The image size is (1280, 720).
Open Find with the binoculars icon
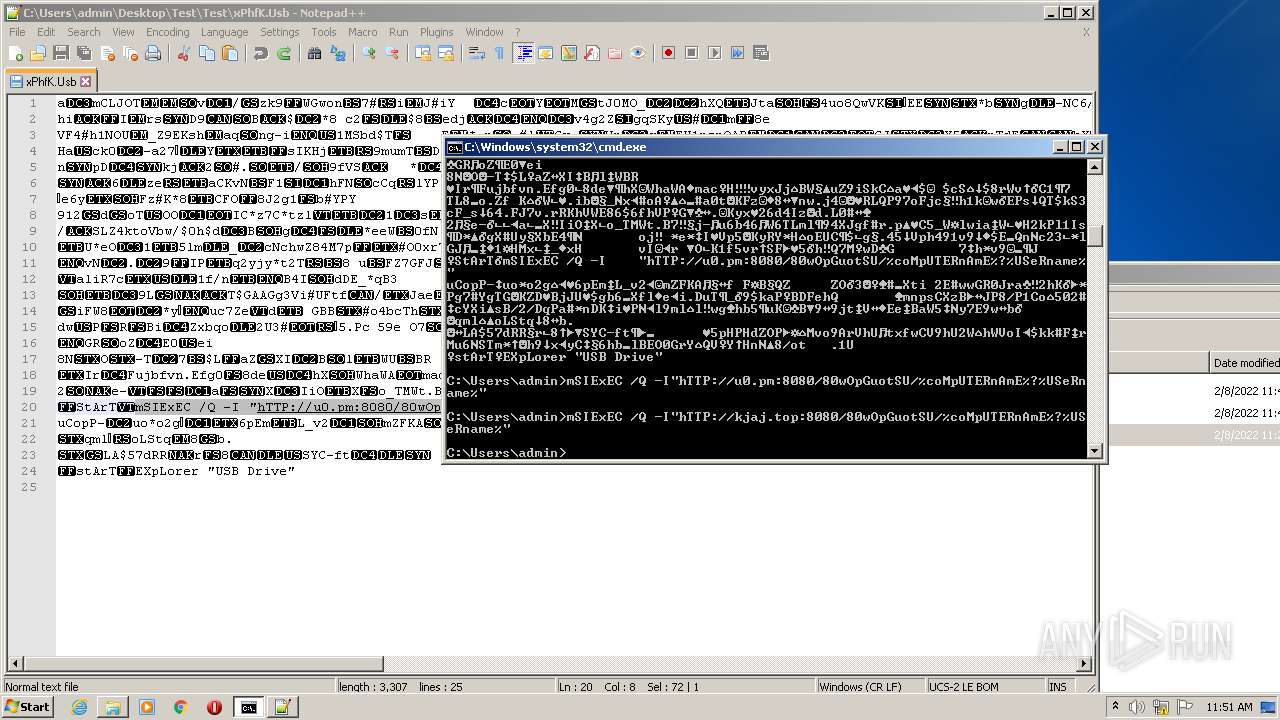[314, 53]
